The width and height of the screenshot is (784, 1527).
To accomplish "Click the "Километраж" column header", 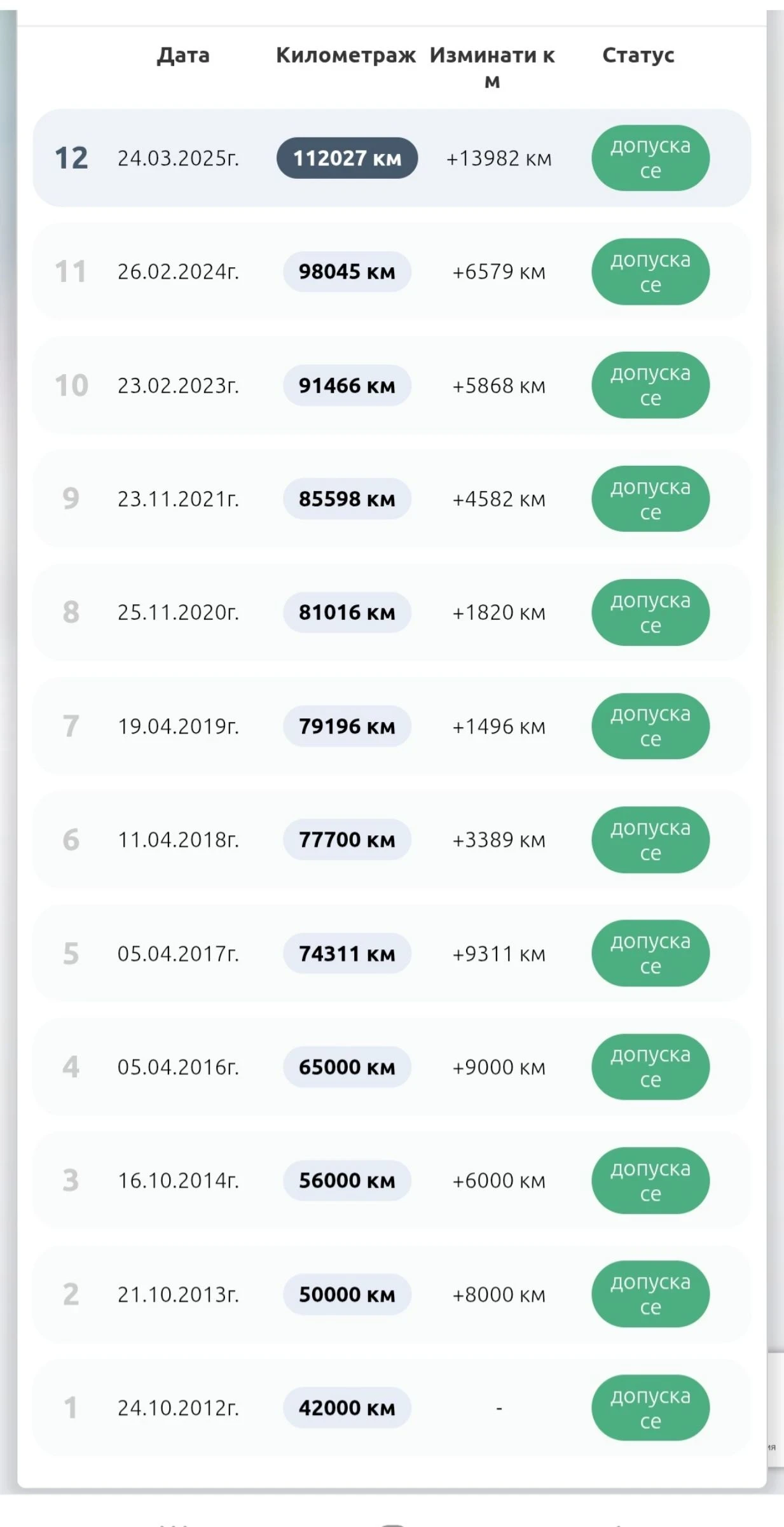I will [x=346, y=55].
